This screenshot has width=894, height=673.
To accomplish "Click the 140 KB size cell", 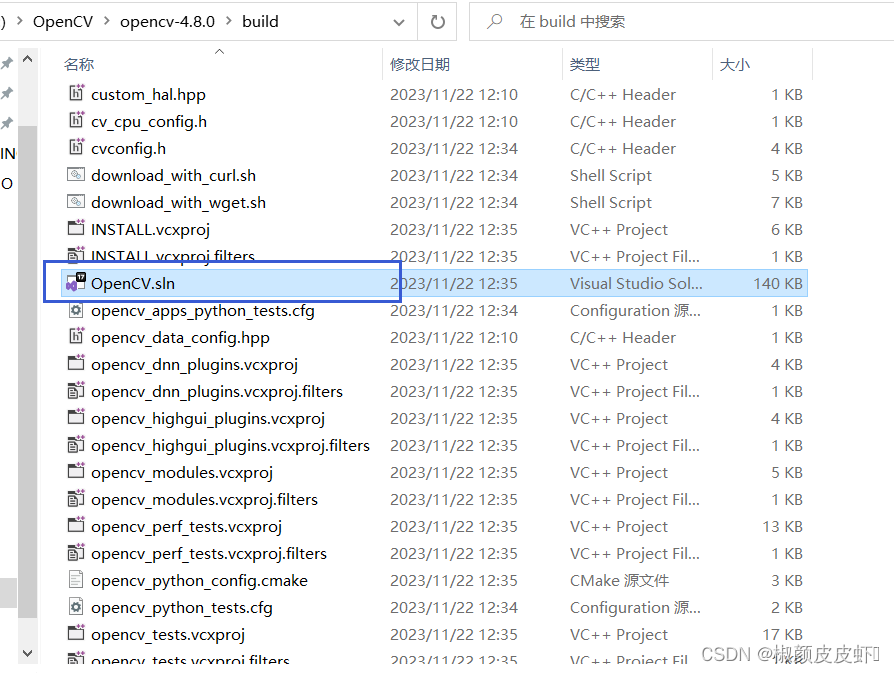I will point(778,283).
